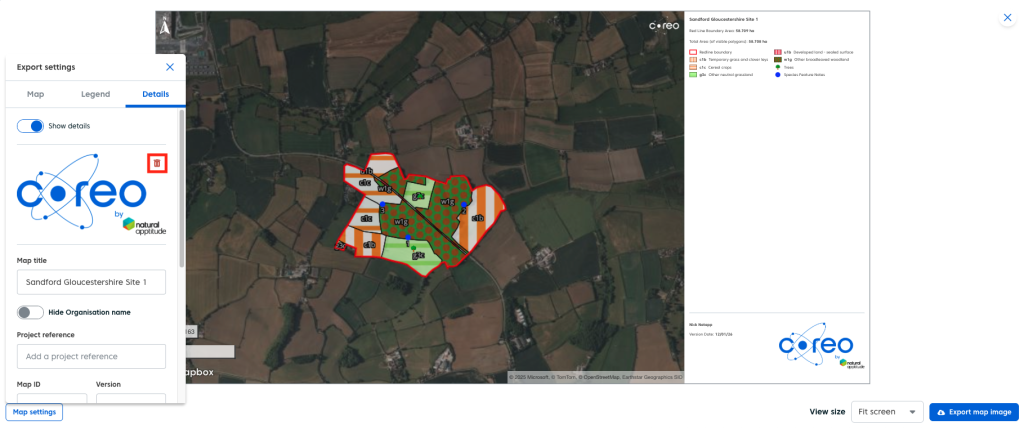Close the export preview with top-right X
The width and height of the screenshot is (1024, 429).
(1007, 19)
